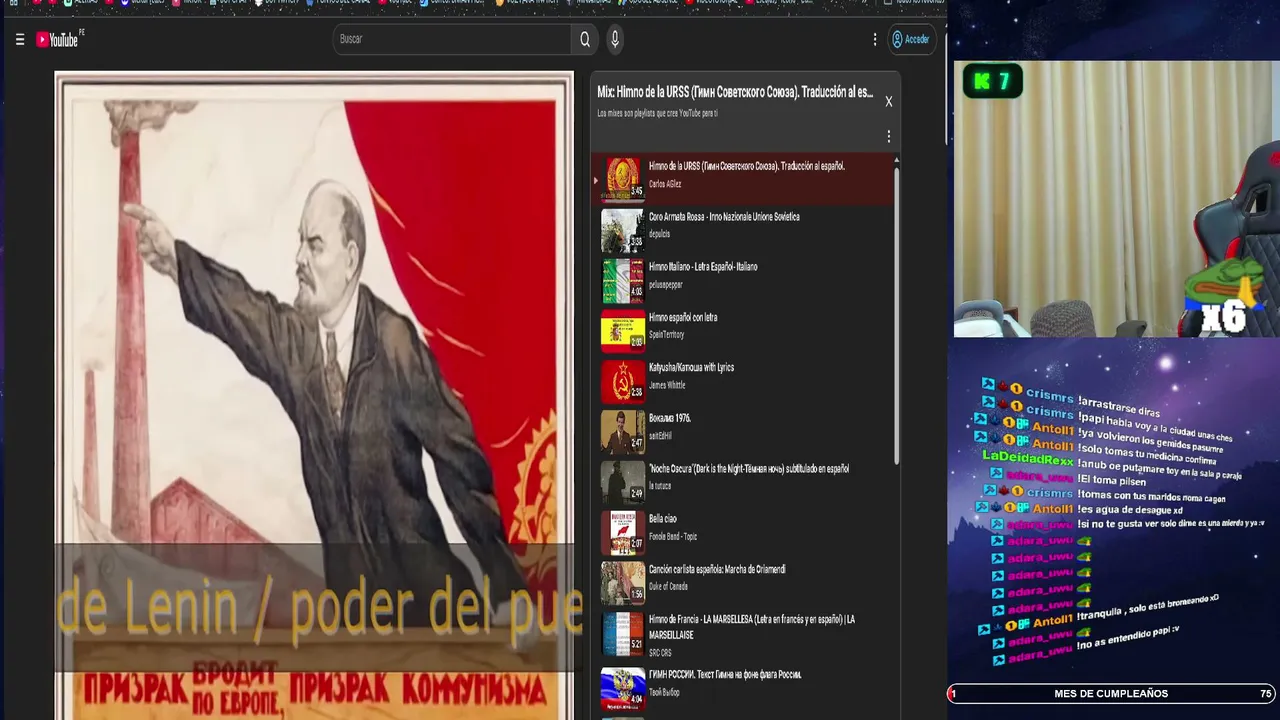Click the channel name 'Fonola Band - Topic'
The width and height of the screenshot is (1280, 720).
pos(673,537)
